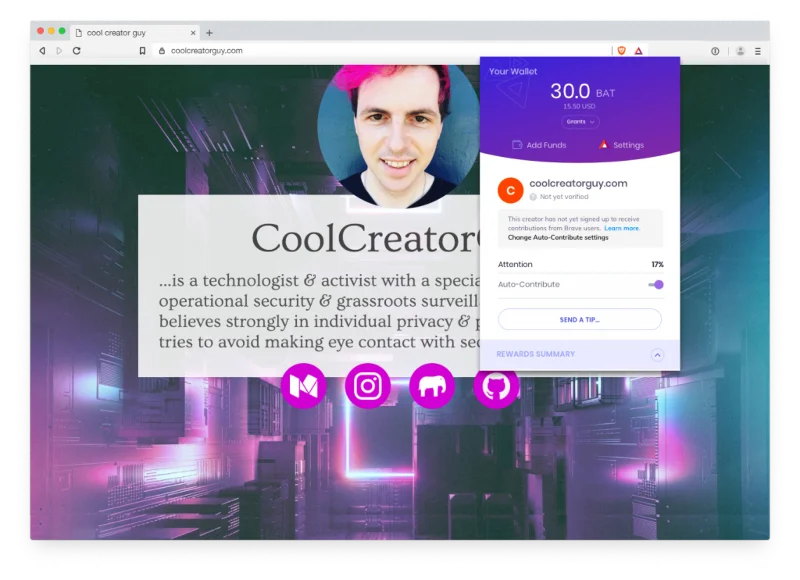Image resolution: width=800 pixels, height=580 pixels.
Task: Click the Matrix social icon
Action: (301, 386)
